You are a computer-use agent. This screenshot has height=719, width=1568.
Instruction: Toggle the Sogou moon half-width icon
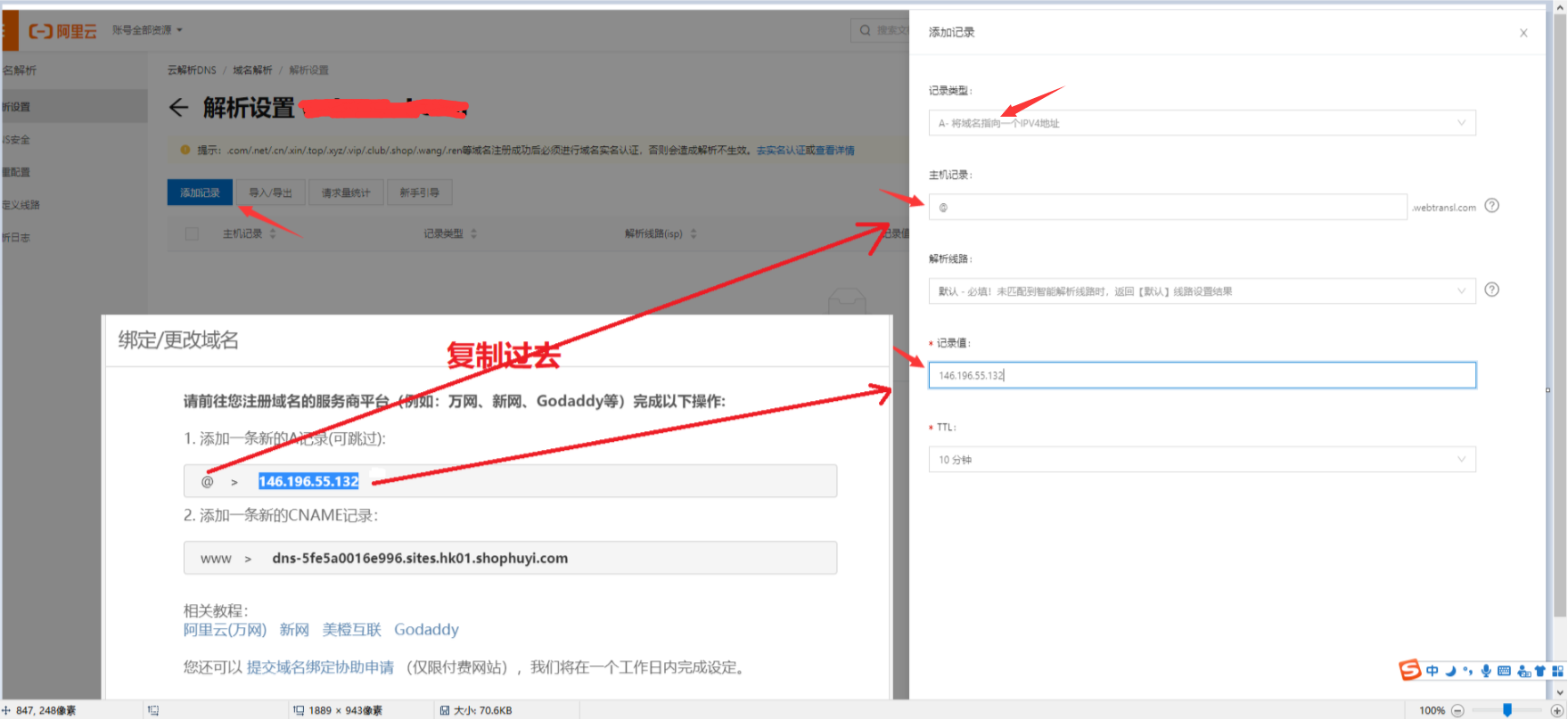tap(1450, 671)
